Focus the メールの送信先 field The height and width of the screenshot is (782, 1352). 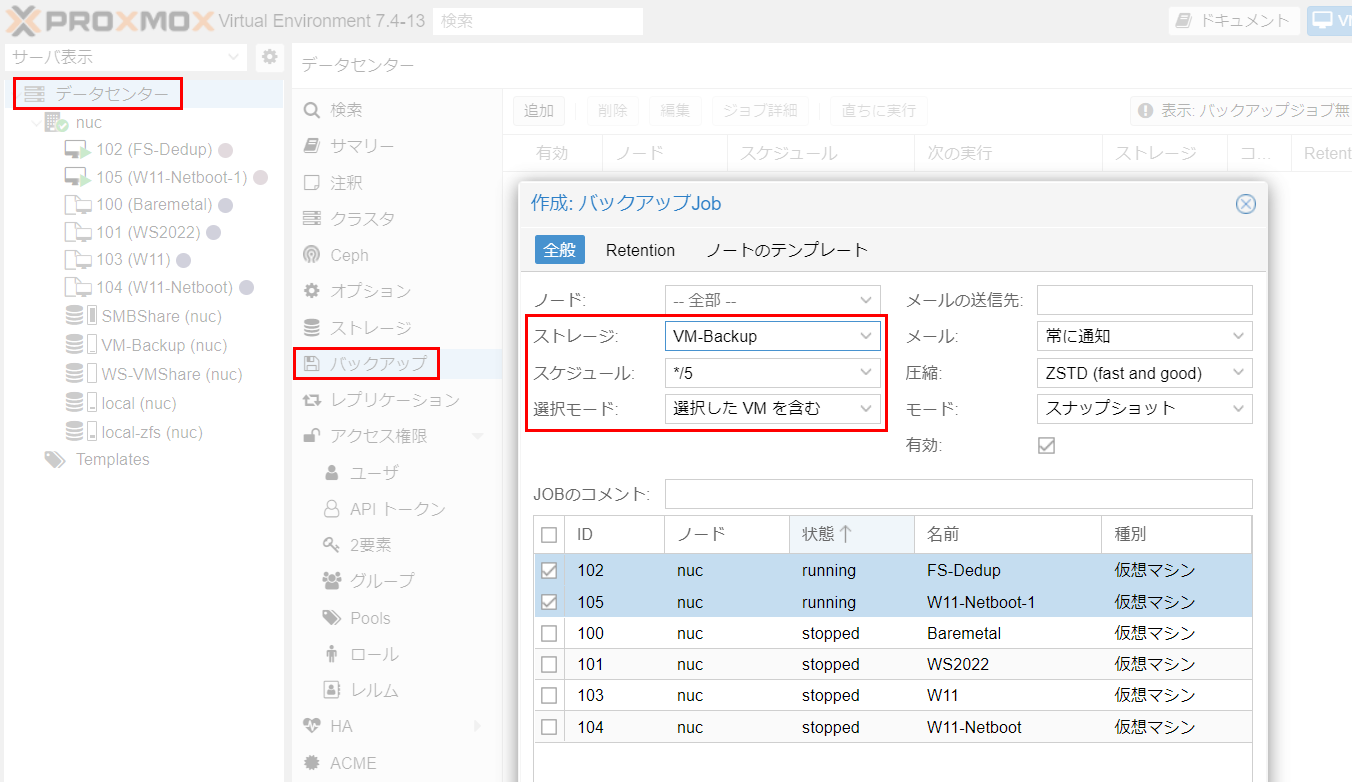[1145, 300]
